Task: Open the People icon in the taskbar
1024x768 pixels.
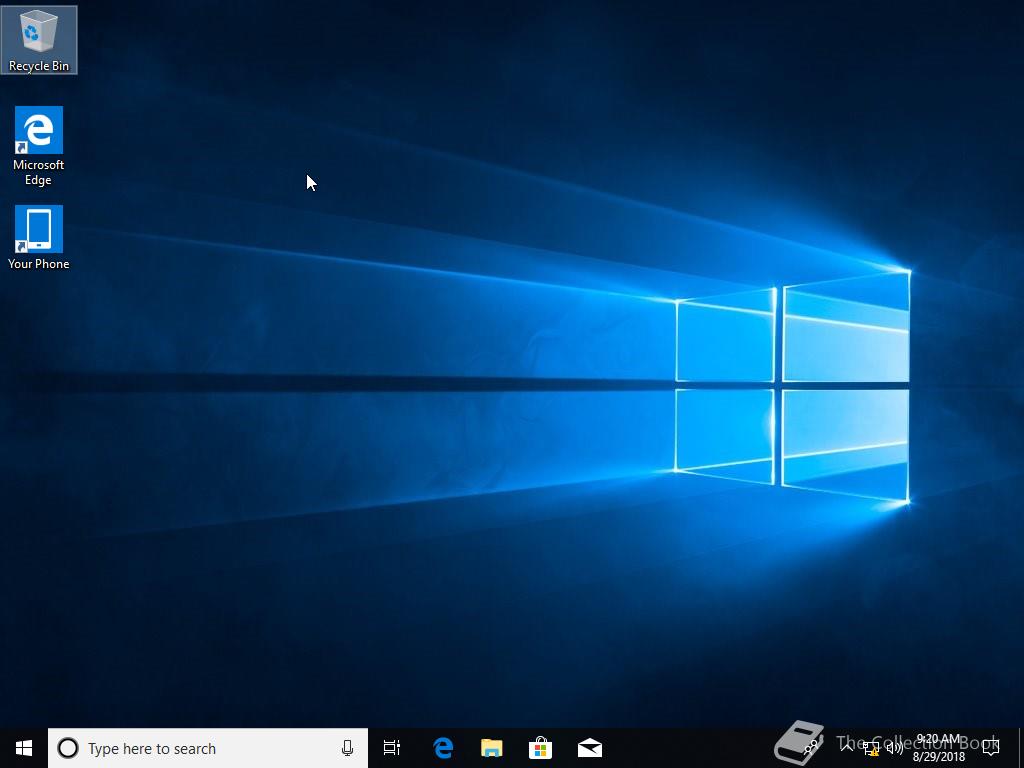Action: [812, 748]
